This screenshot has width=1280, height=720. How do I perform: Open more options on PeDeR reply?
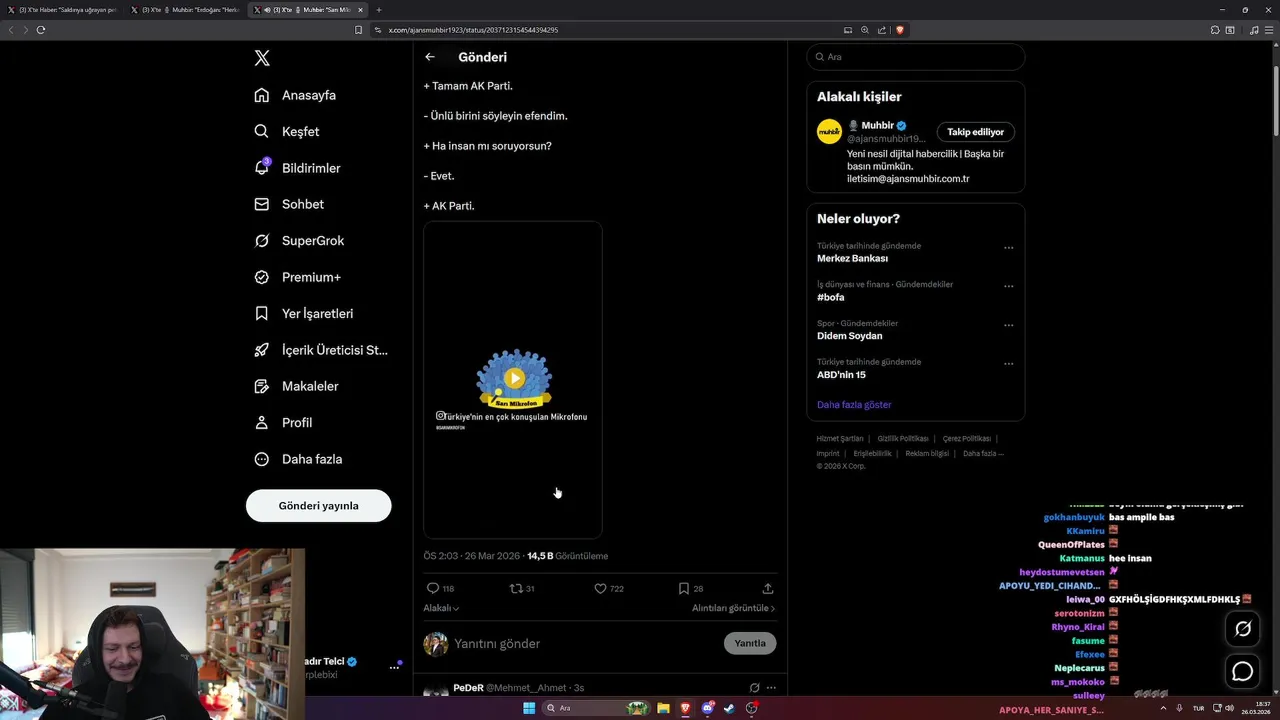(771, 688)
